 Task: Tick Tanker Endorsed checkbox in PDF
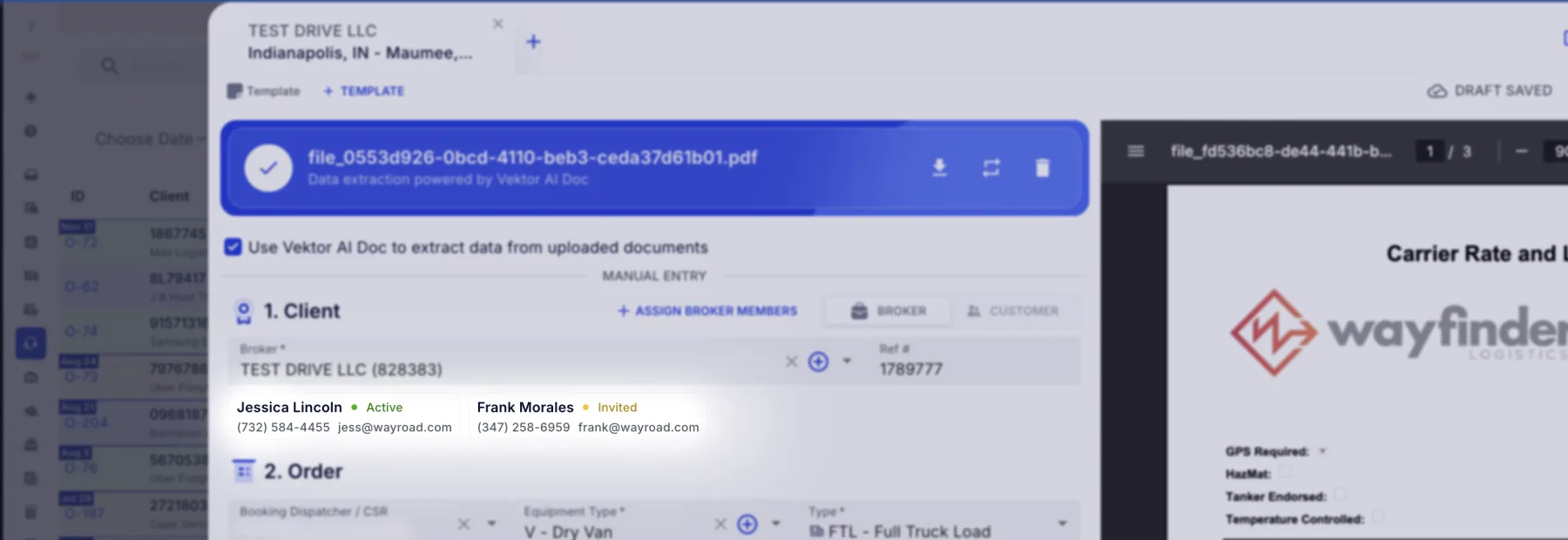[x=1340, y=495]
